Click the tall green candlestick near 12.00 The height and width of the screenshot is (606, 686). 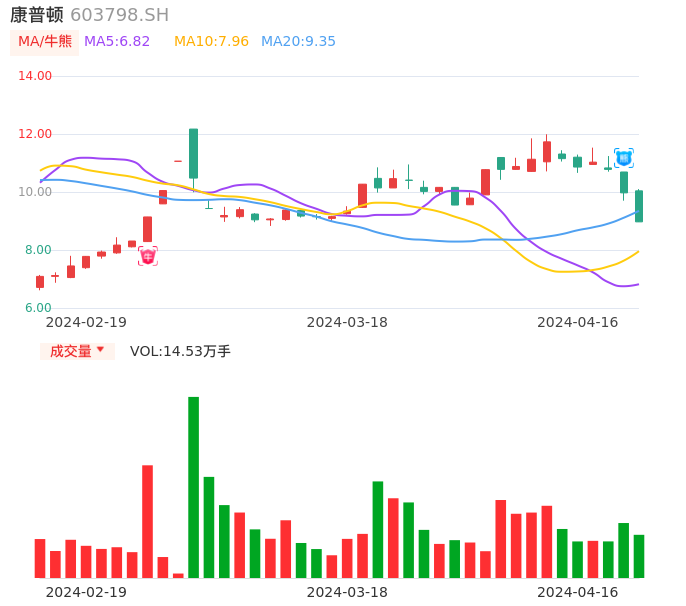(193, 153)
